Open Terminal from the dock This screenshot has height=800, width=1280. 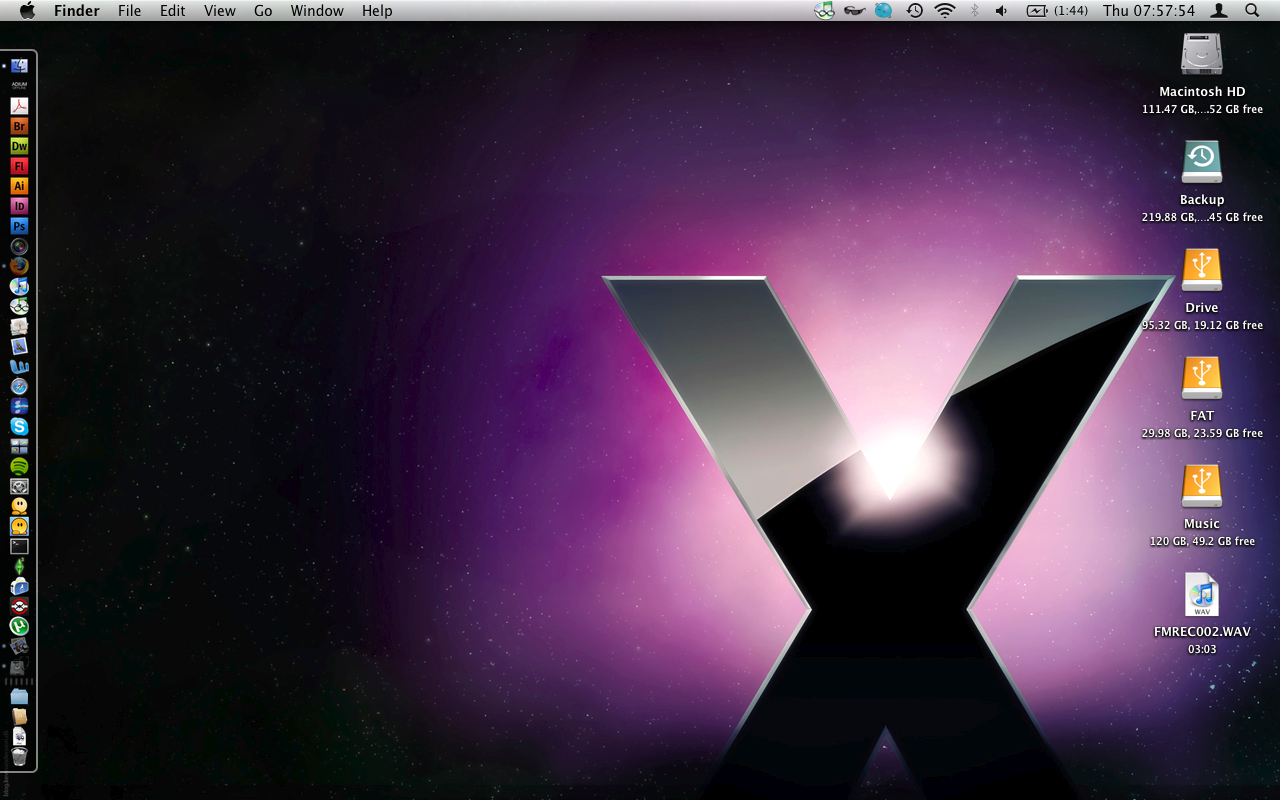coord(19,546)
